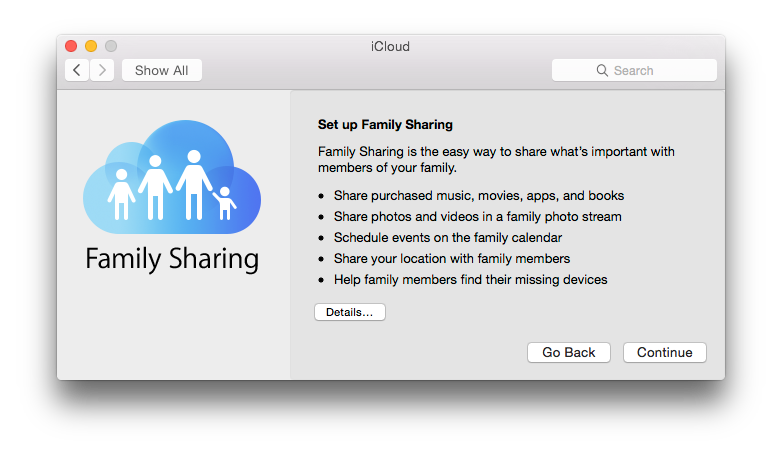The height and width of the screenshot is (459, 782).
Task: Click the iCloud window title
Action: 390,46
